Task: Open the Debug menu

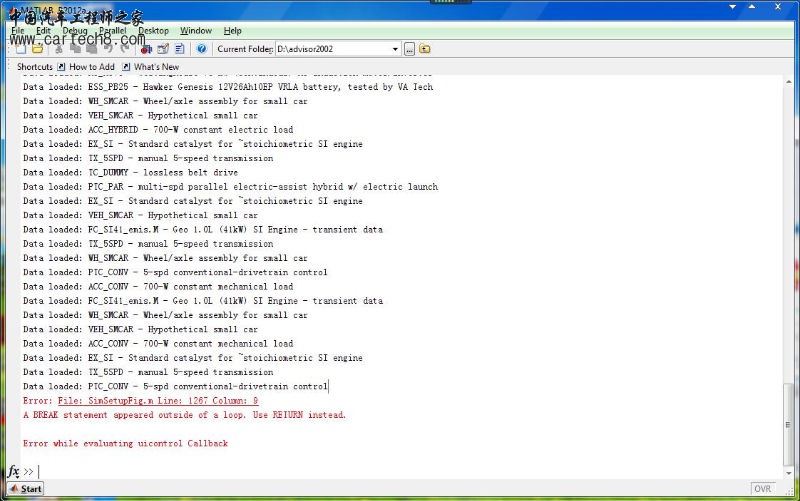Action: coord(75,31)
